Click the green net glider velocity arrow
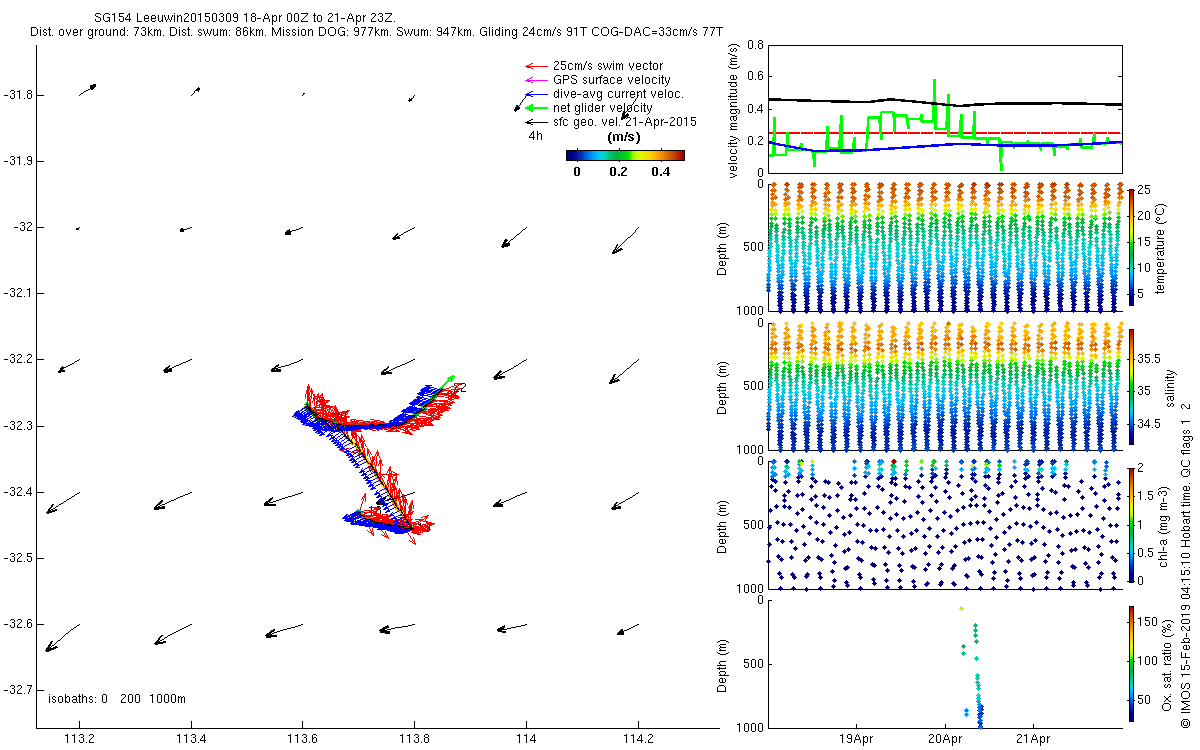Image resolution: width=1200 pixels, height=750 pixels. coord(534,107)
